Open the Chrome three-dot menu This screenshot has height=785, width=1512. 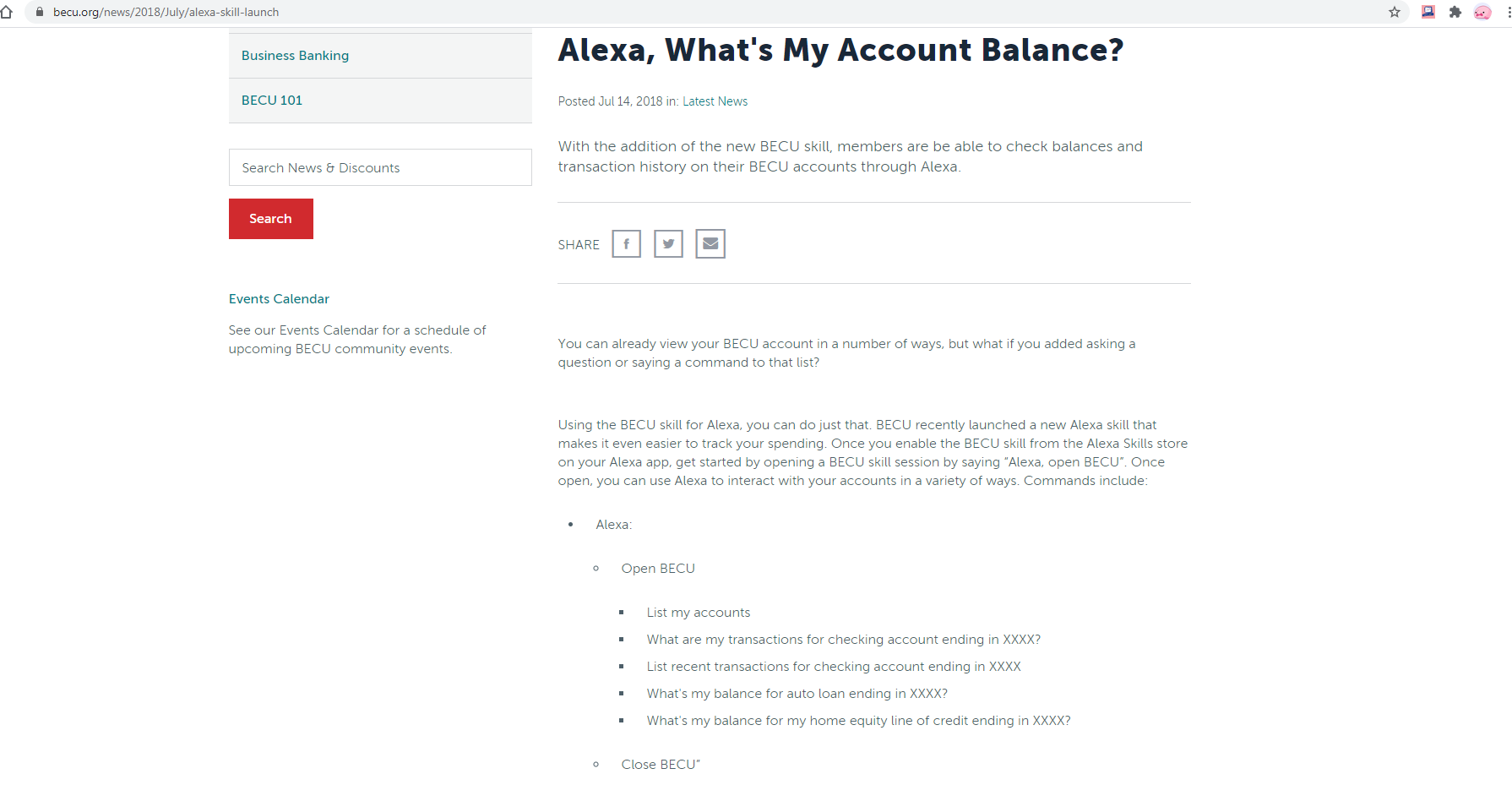(x=1509, y=12)
